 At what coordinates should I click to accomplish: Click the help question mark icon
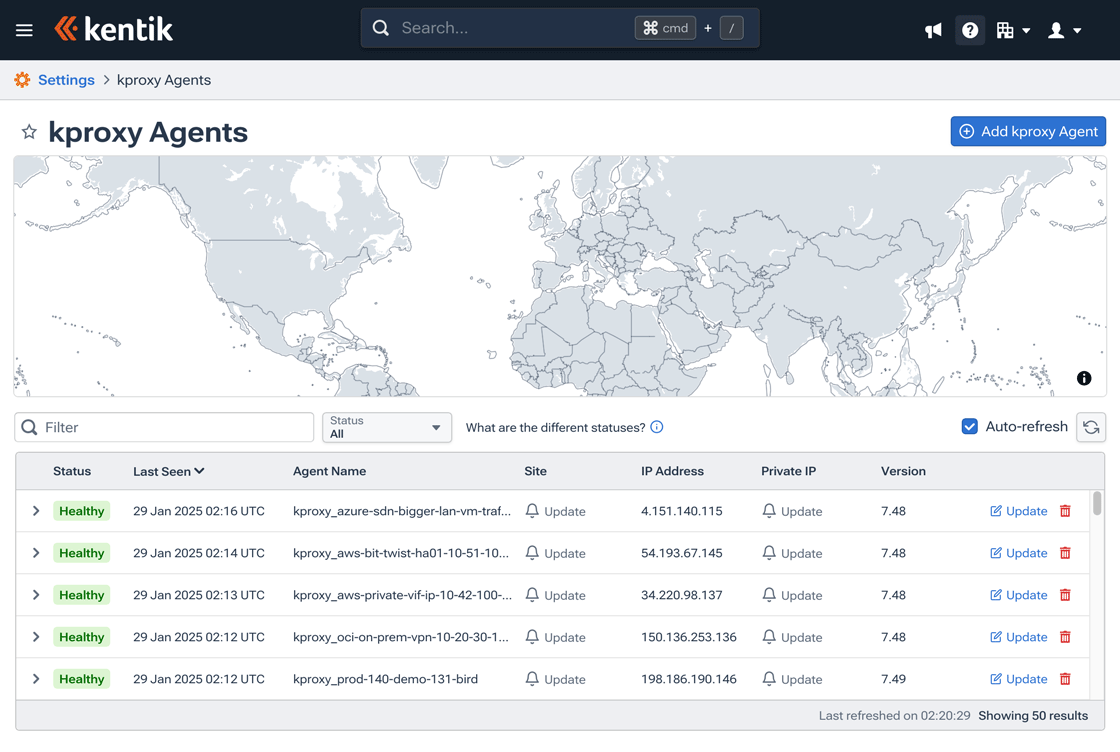970,30
